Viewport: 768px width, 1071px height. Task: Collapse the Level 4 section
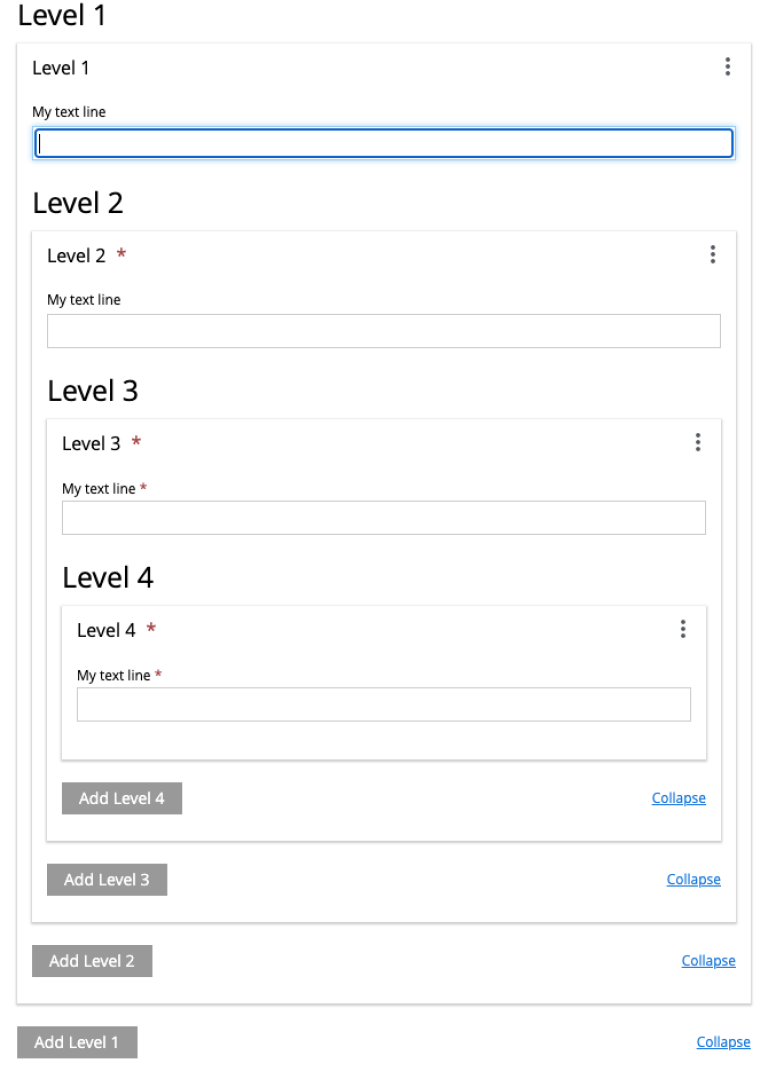click(x=678, y=798)
